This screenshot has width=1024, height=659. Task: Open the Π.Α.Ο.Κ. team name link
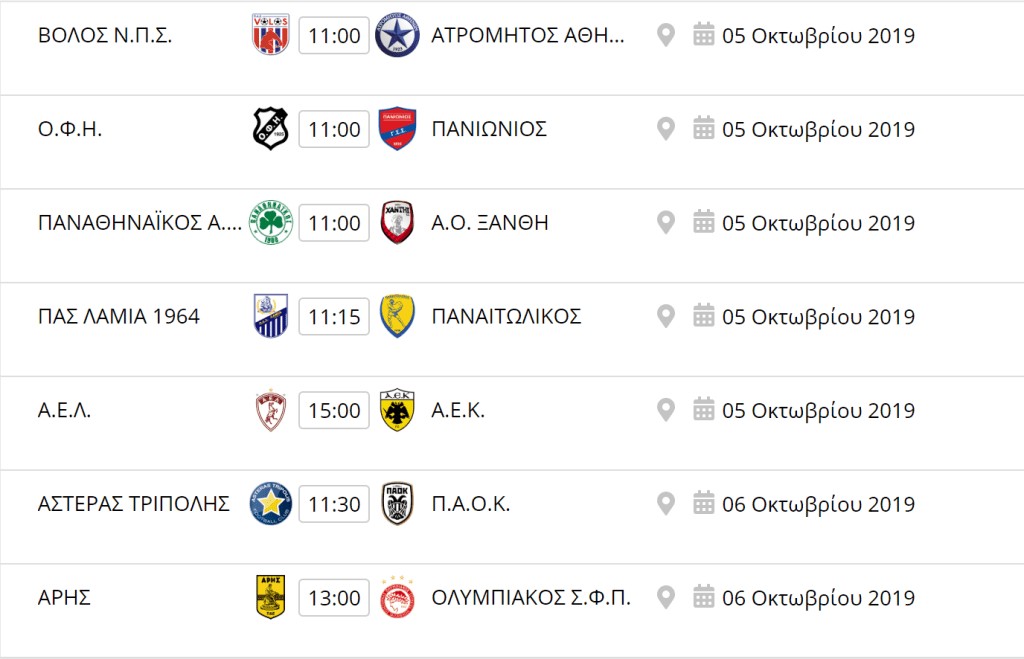click(471, 504)
